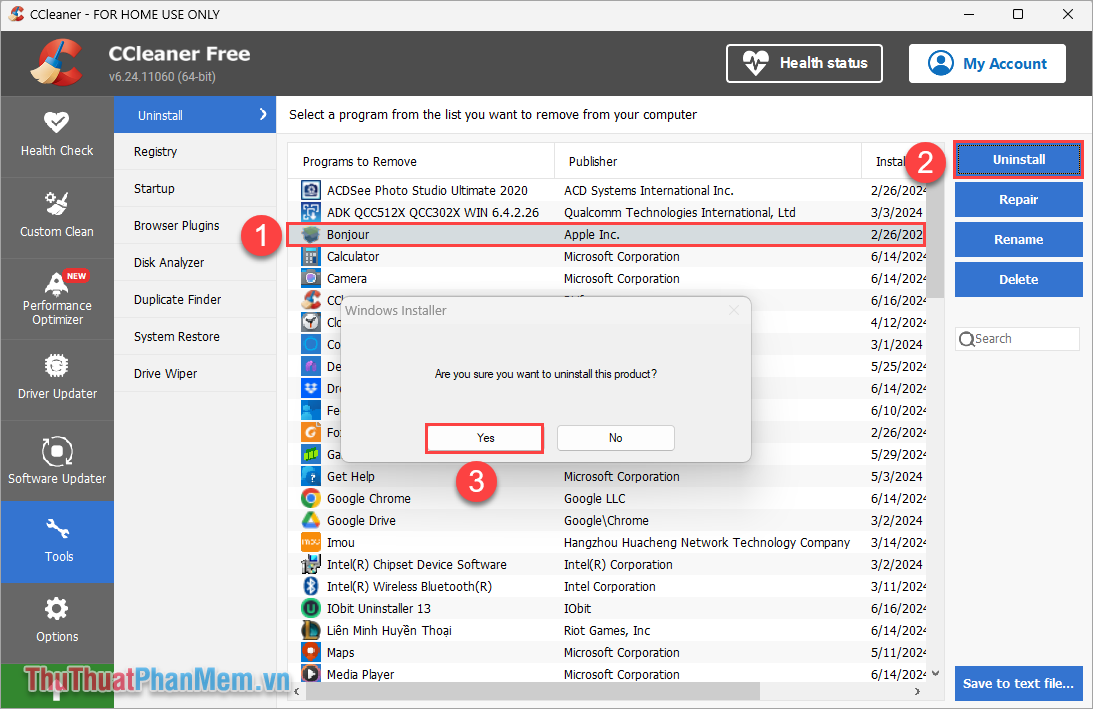Click publisher 'Riot Games, Inc'
The image size is (1093, 709).
(x=607, y=630)
